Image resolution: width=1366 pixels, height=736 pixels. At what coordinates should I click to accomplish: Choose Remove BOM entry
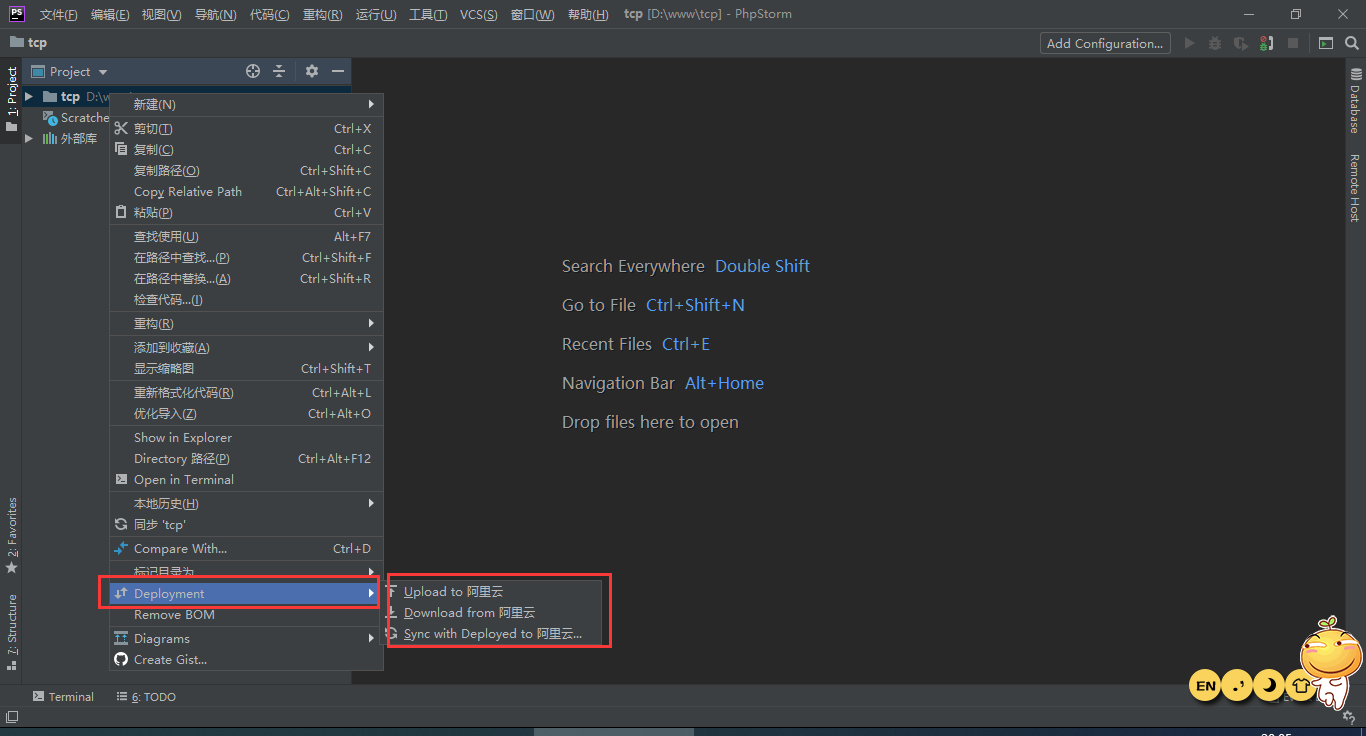[246, 614]
